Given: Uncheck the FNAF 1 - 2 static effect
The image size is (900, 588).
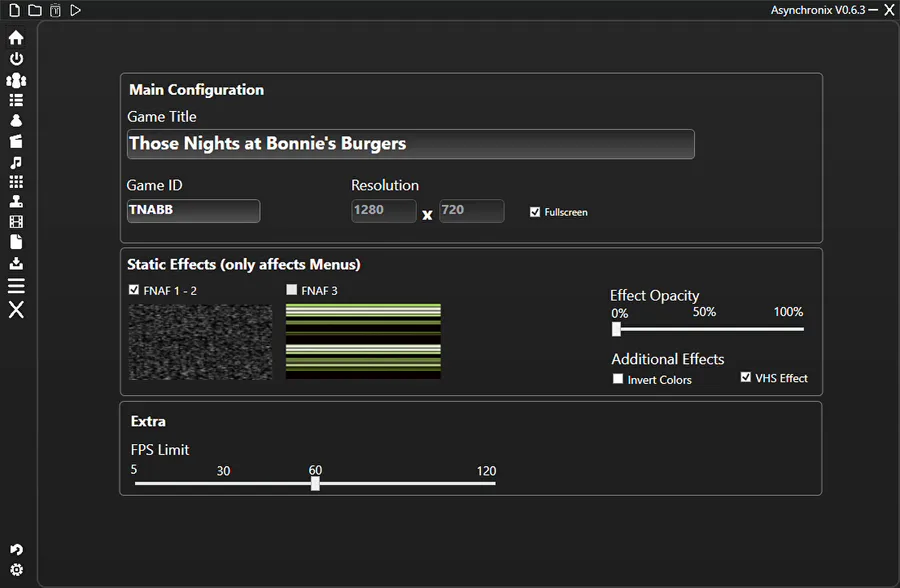Looking at the screenshot, I should 134,290.
